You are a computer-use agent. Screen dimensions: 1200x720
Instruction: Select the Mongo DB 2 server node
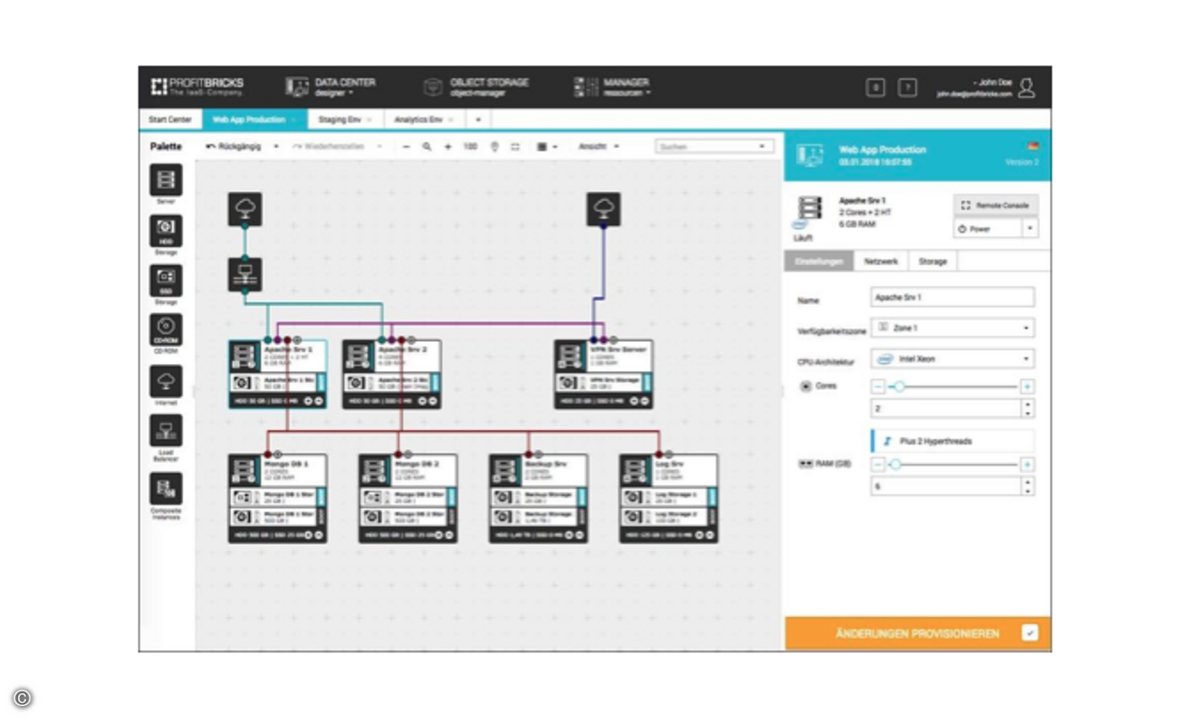click(x=408, y=499)
